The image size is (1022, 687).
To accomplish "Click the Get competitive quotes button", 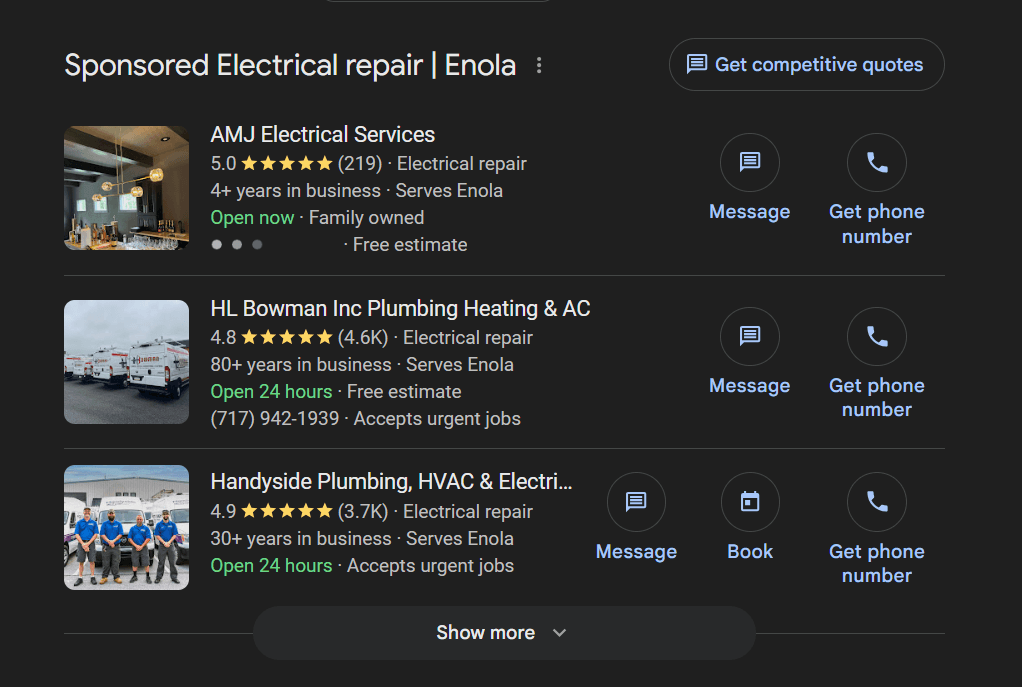I will click(x=806, y=64).
